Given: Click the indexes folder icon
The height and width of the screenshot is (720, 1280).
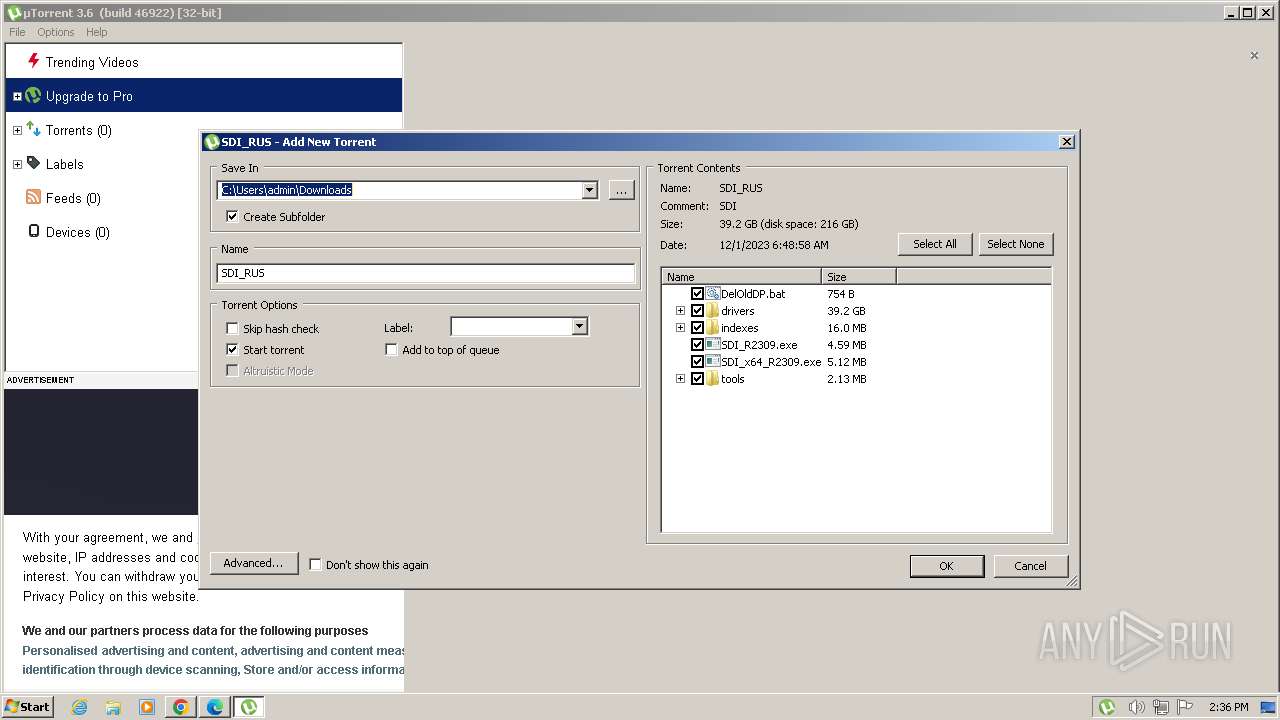Looking at the screenshot, I should pyautogui.click(x=713, y=328).
